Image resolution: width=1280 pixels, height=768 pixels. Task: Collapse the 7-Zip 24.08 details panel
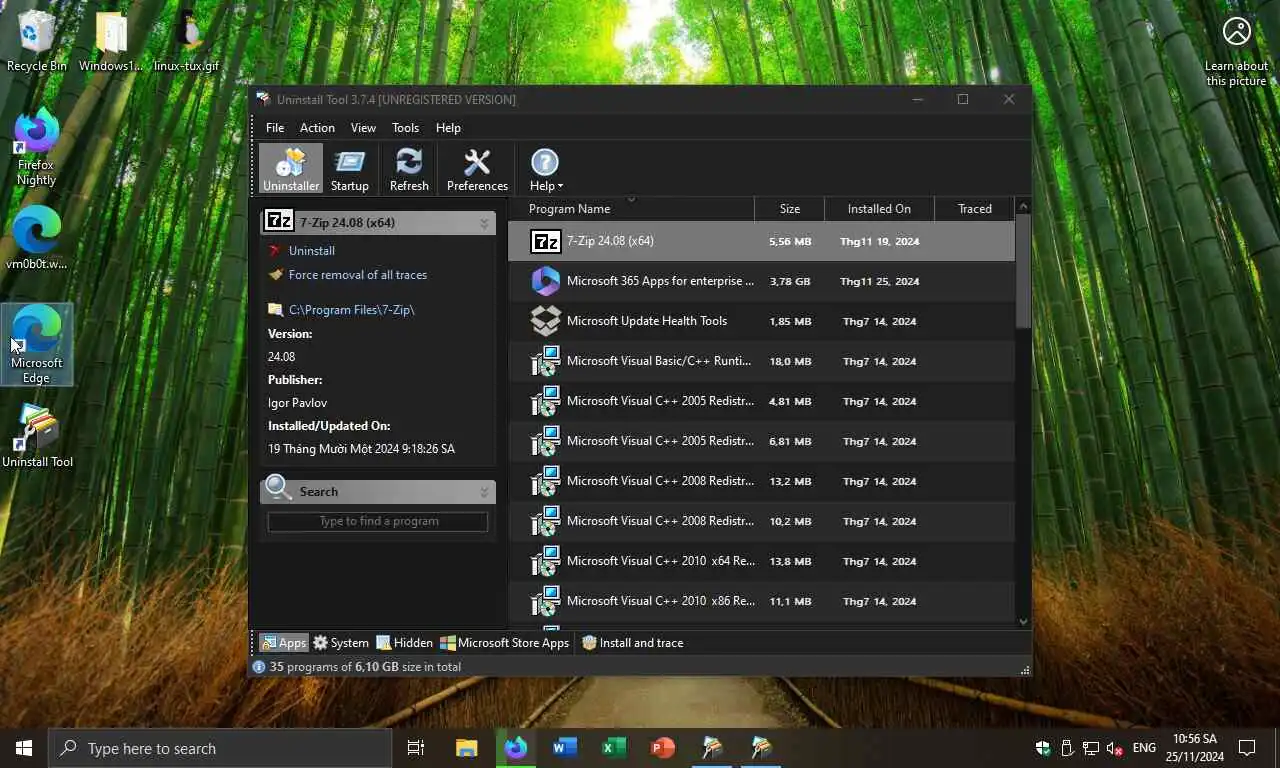484,223
